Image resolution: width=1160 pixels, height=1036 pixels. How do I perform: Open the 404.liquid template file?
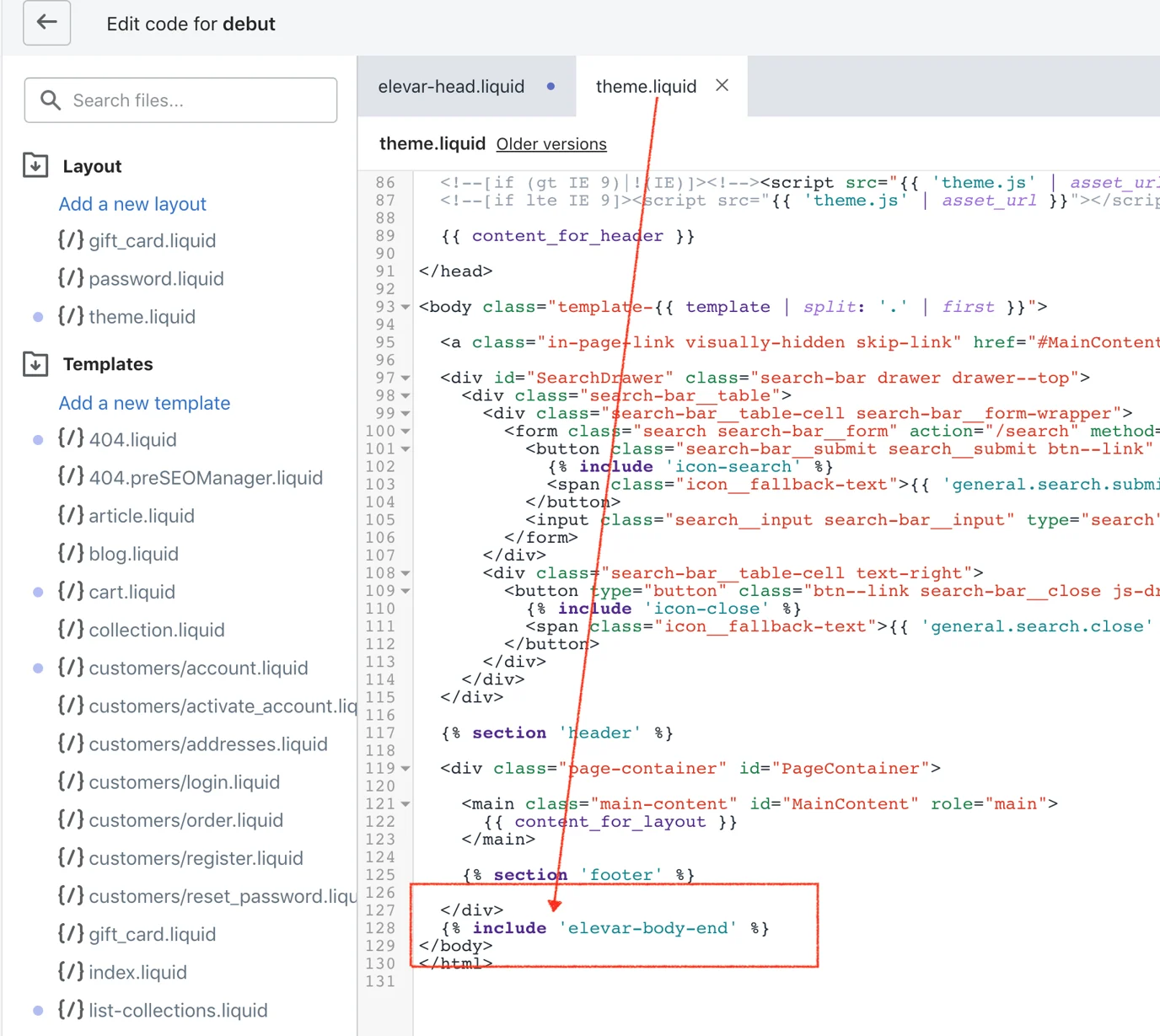[117, 439]
